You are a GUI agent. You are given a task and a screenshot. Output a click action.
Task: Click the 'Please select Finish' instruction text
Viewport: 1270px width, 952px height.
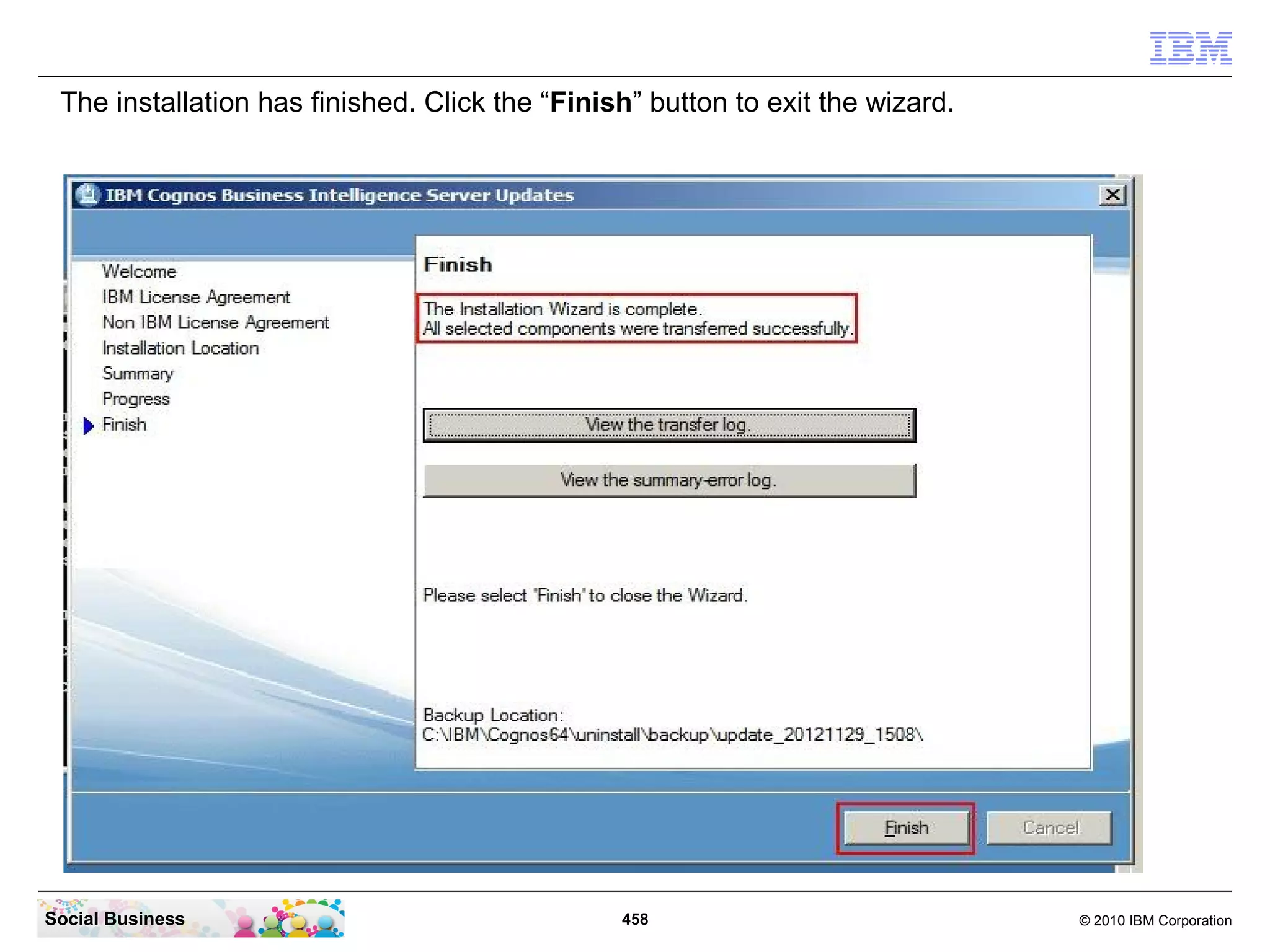(x=585, y=596)
